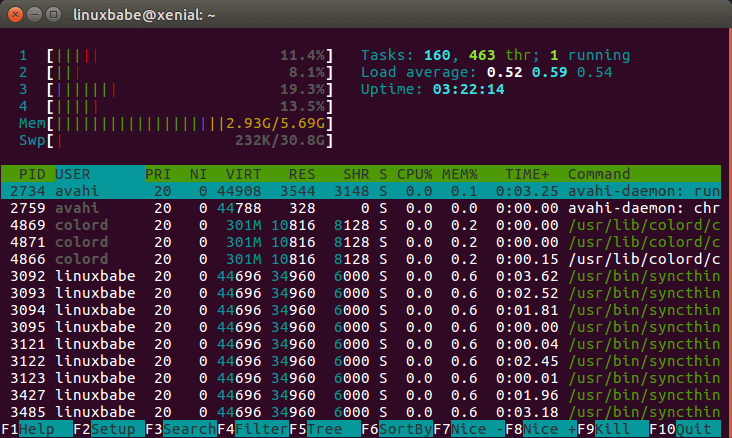Click the Mem usage meter bar
Image resolution: width=732 pixels, height=438 pixels.
175,123
